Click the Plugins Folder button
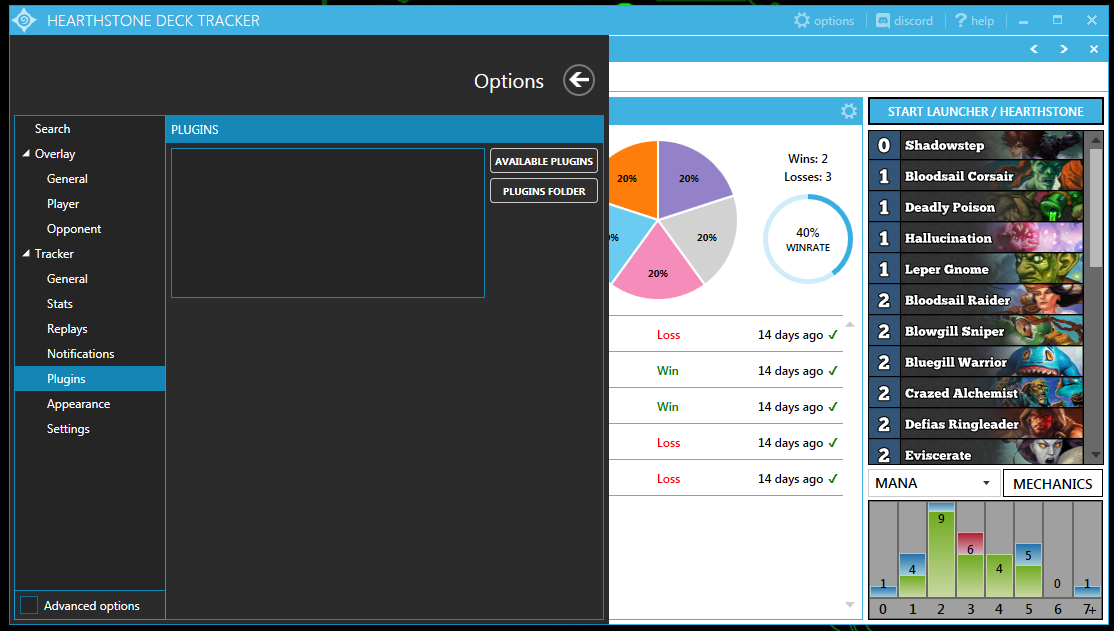1114x631 pixels. tap(544, 190)
